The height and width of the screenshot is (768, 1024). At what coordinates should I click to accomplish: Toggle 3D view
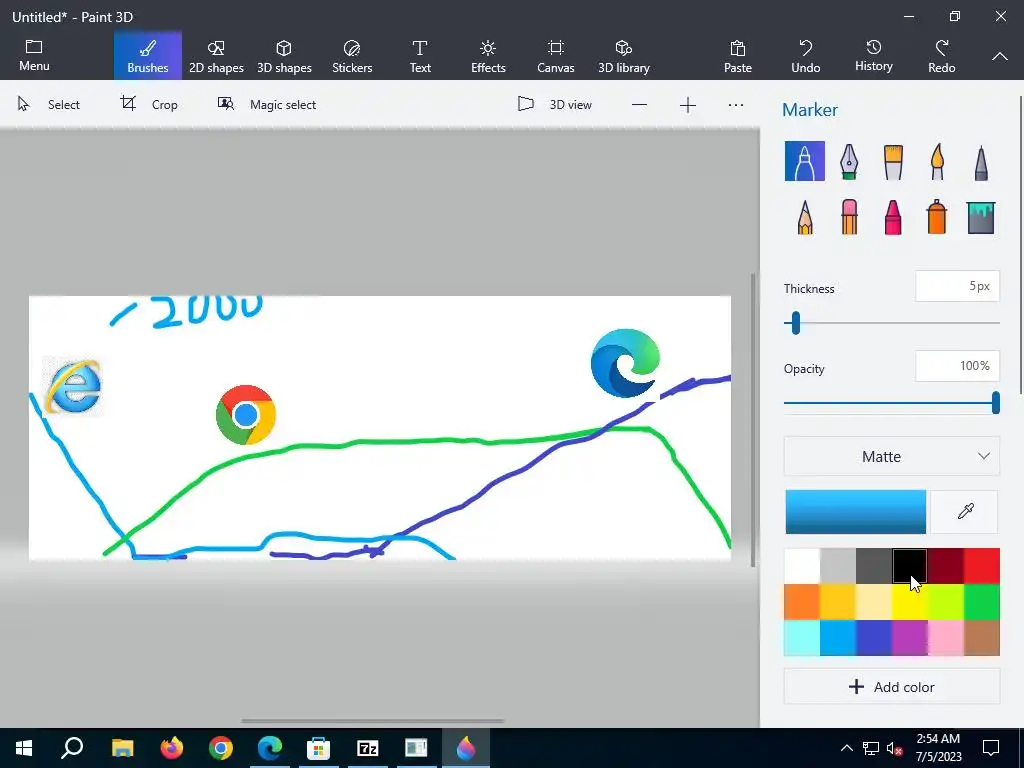click(554, 104)
